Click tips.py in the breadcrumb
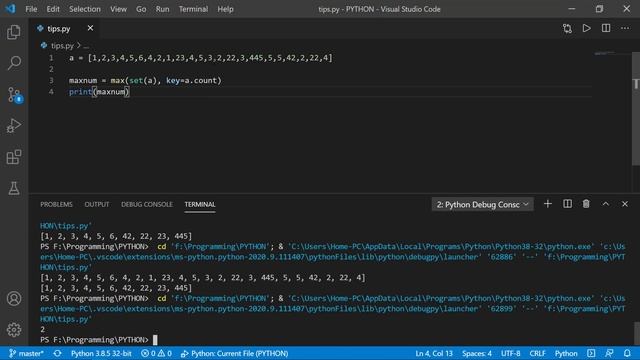 point(62,46)
